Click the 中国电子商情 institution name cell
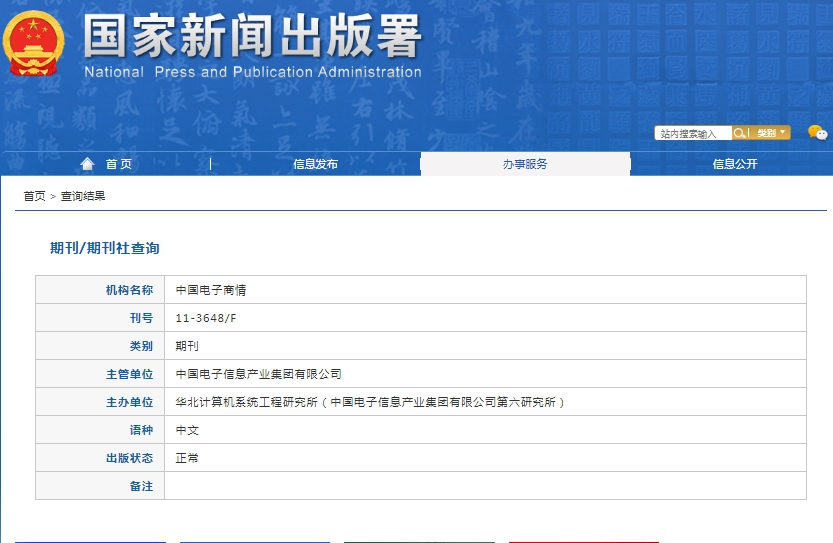The height and width of the screenshot is (543, 833). 211,290
